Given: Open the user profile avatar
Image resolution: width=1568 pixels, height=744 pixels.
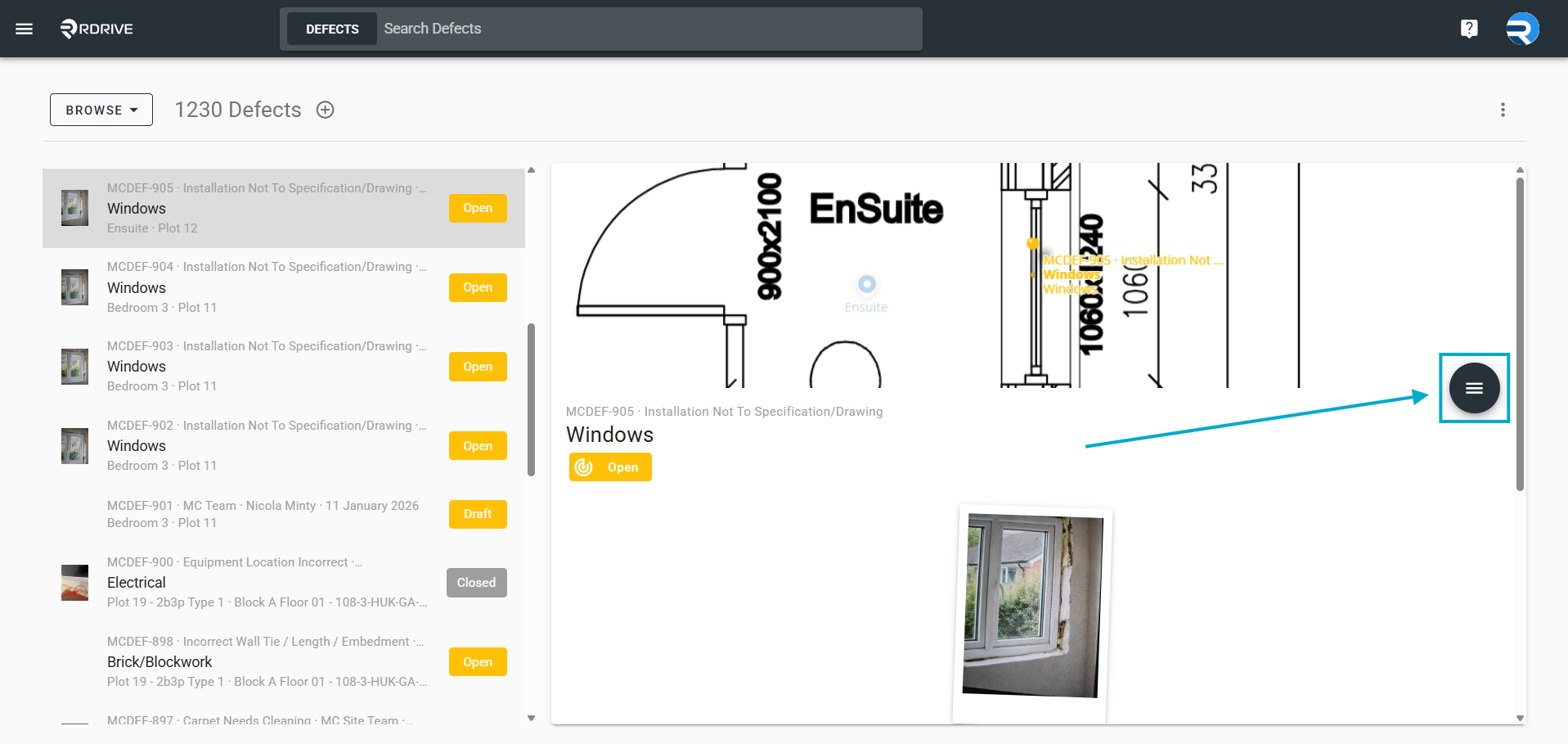Looking at the screenshot, I should pos(1522,29).
